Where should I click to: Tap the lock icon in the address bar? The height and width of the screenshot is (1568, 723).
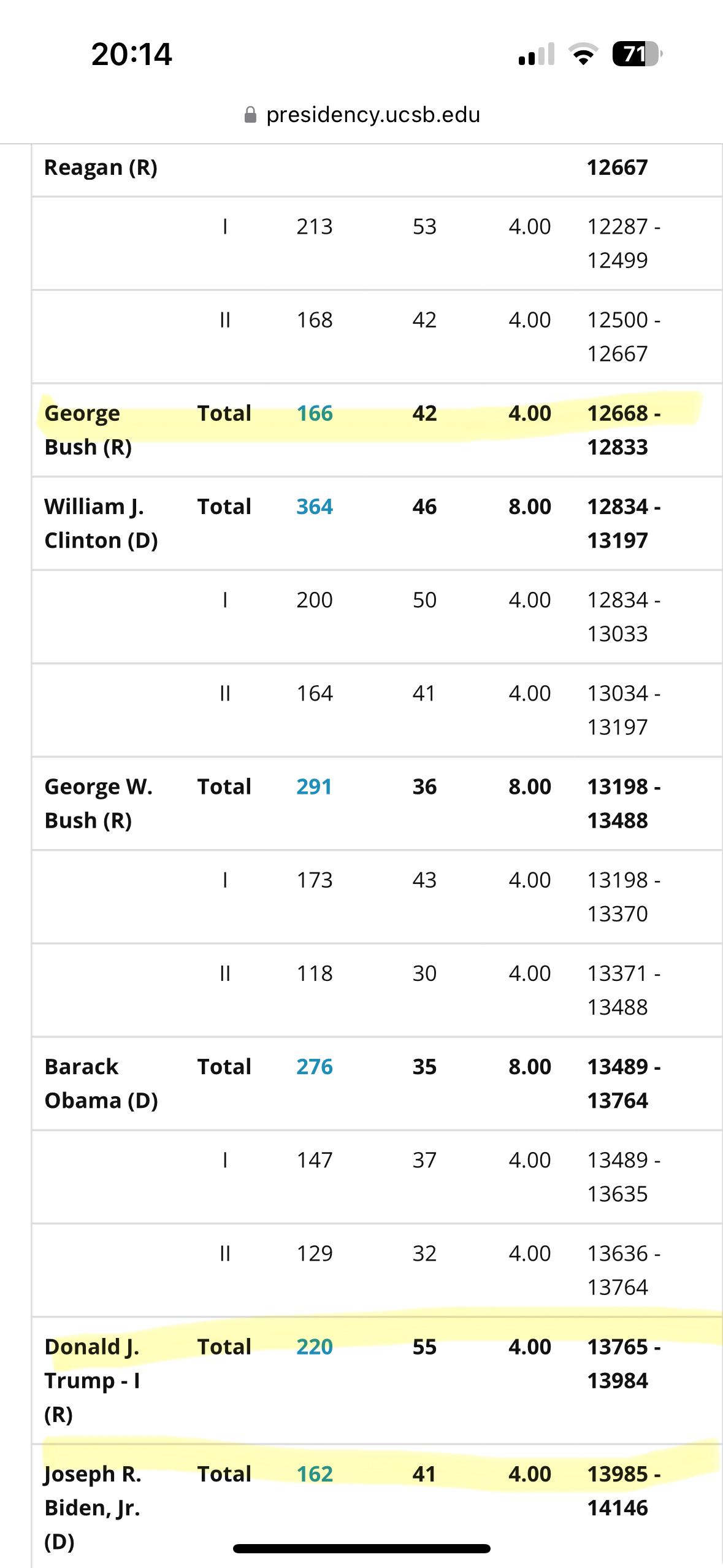pyautogui.click(x=250, y=115)
